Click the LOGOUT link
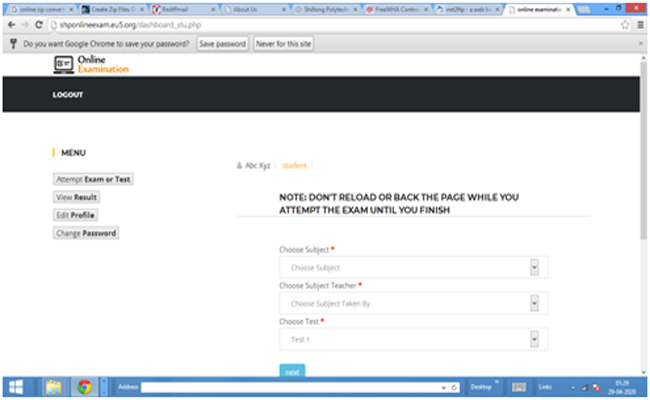 68,95
